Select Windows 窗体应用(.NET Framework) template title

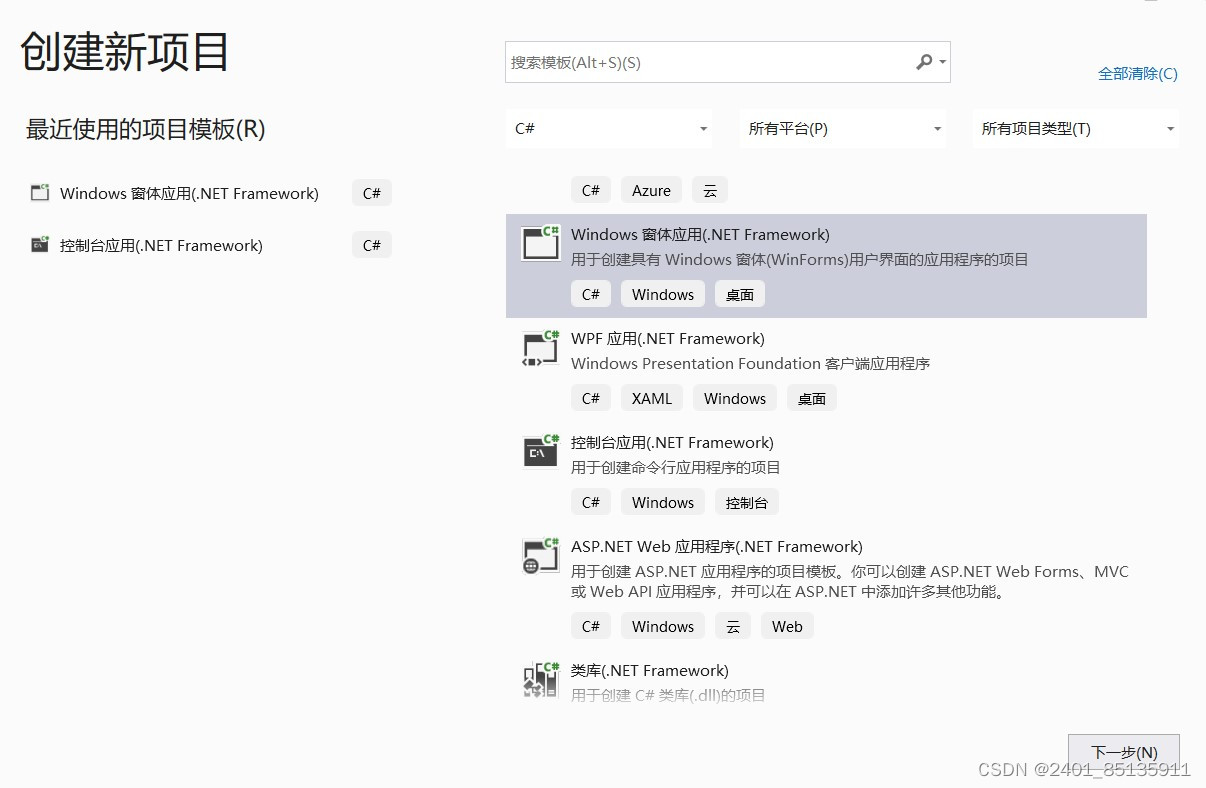[x=700, y=234]
